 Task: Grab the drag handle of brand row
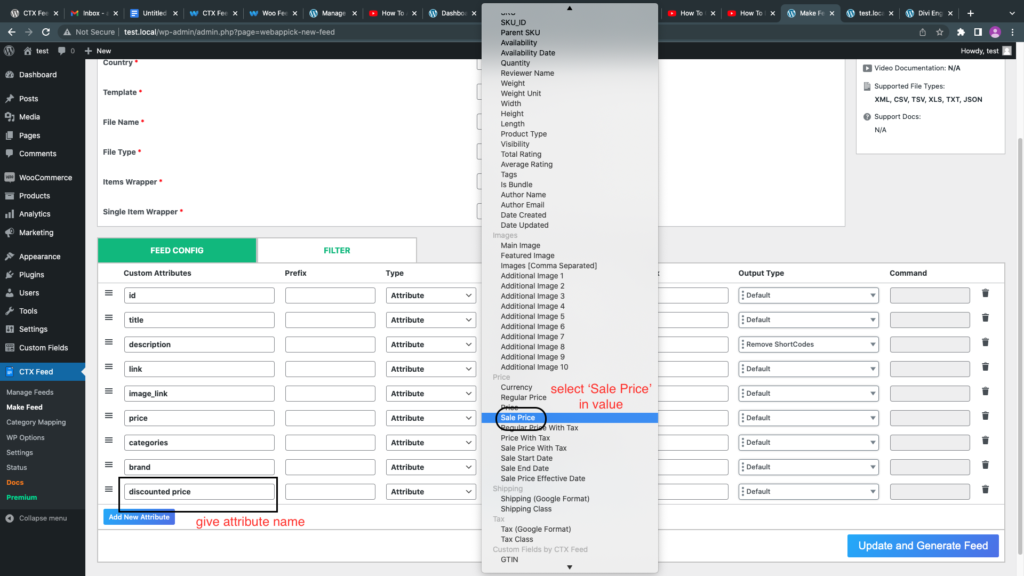click(x=109, y=464)
